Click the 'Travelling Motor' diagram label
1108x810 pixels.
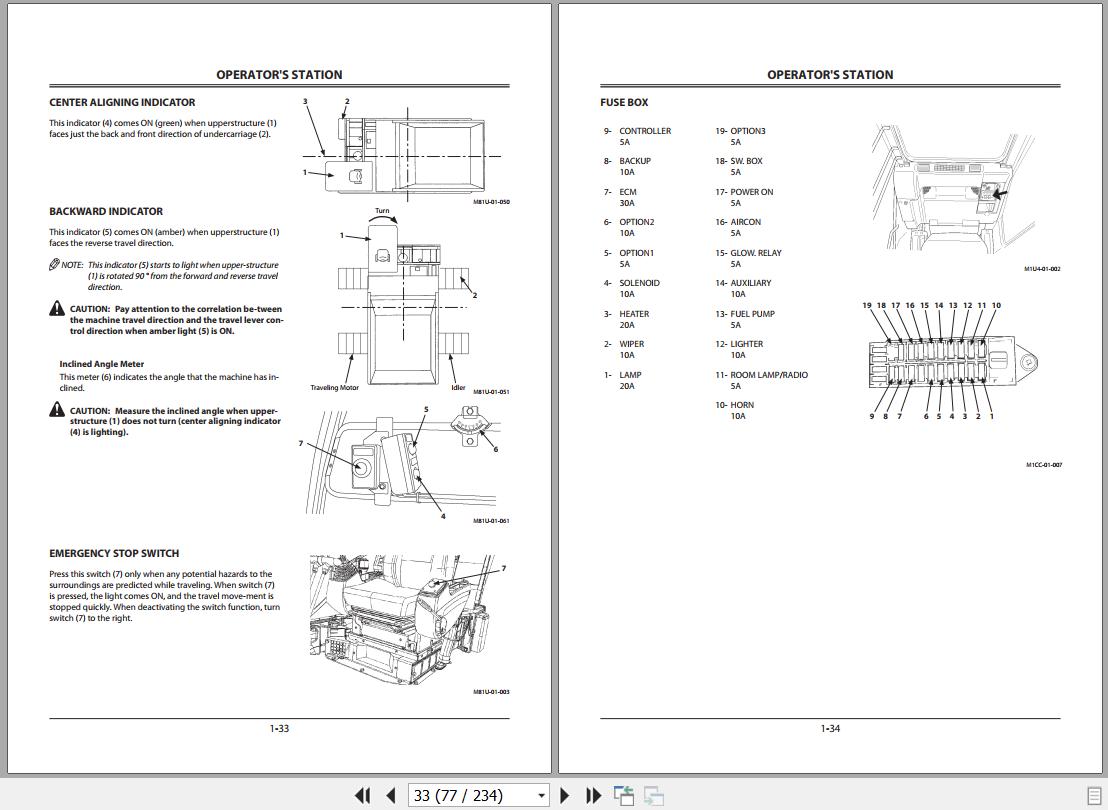(334, 387)
